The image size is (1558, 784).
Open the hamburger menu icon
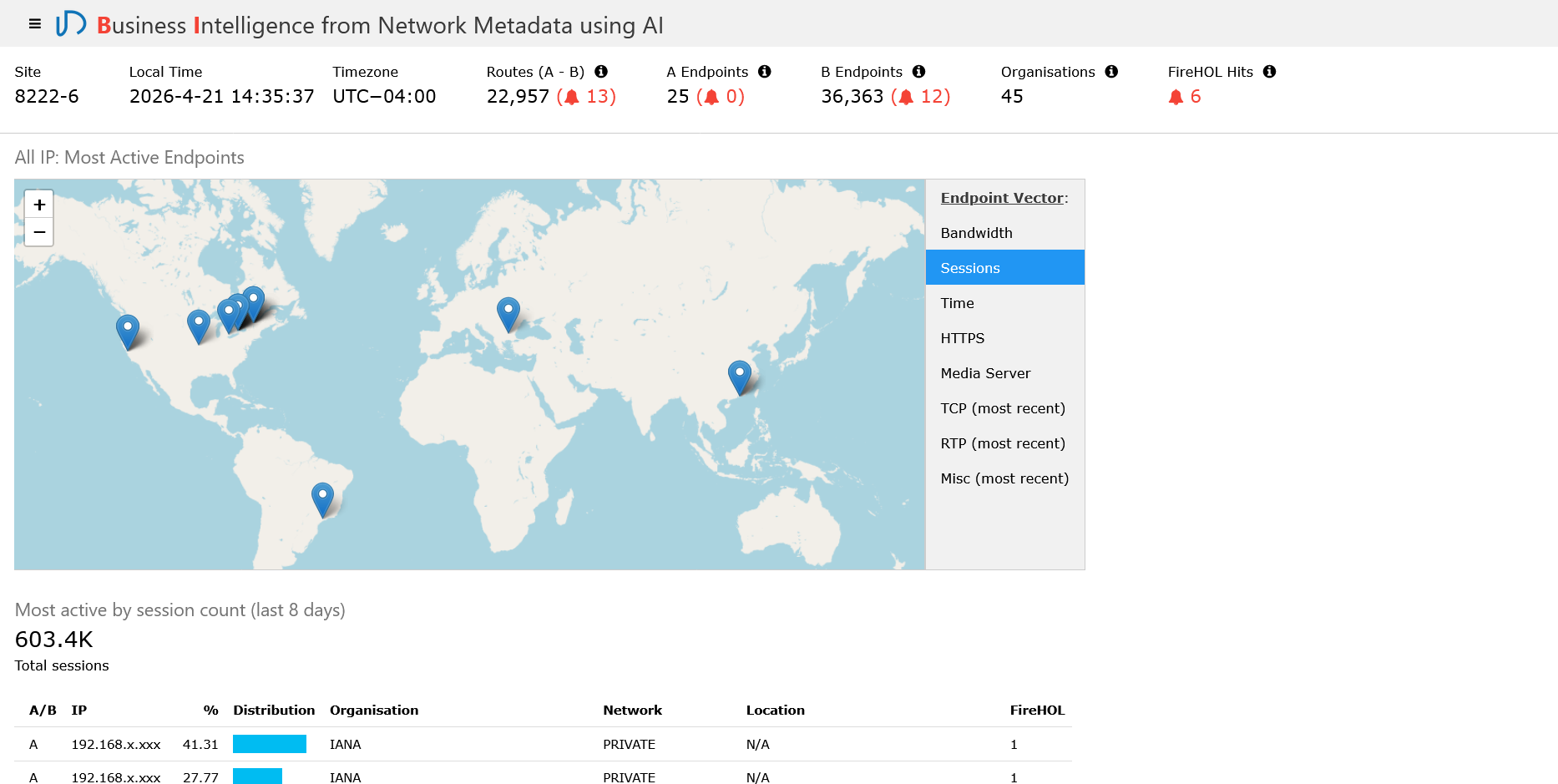pos(35,24)
